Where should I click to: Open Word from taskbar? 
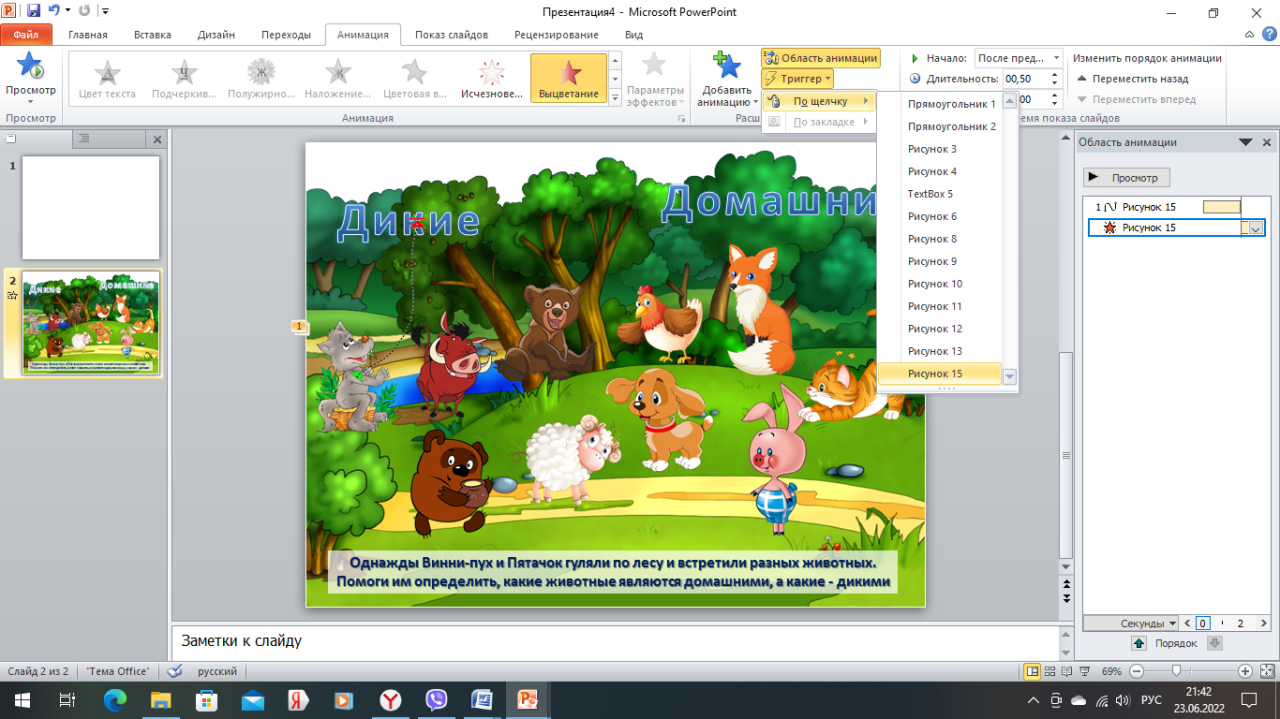click(482, 699)
